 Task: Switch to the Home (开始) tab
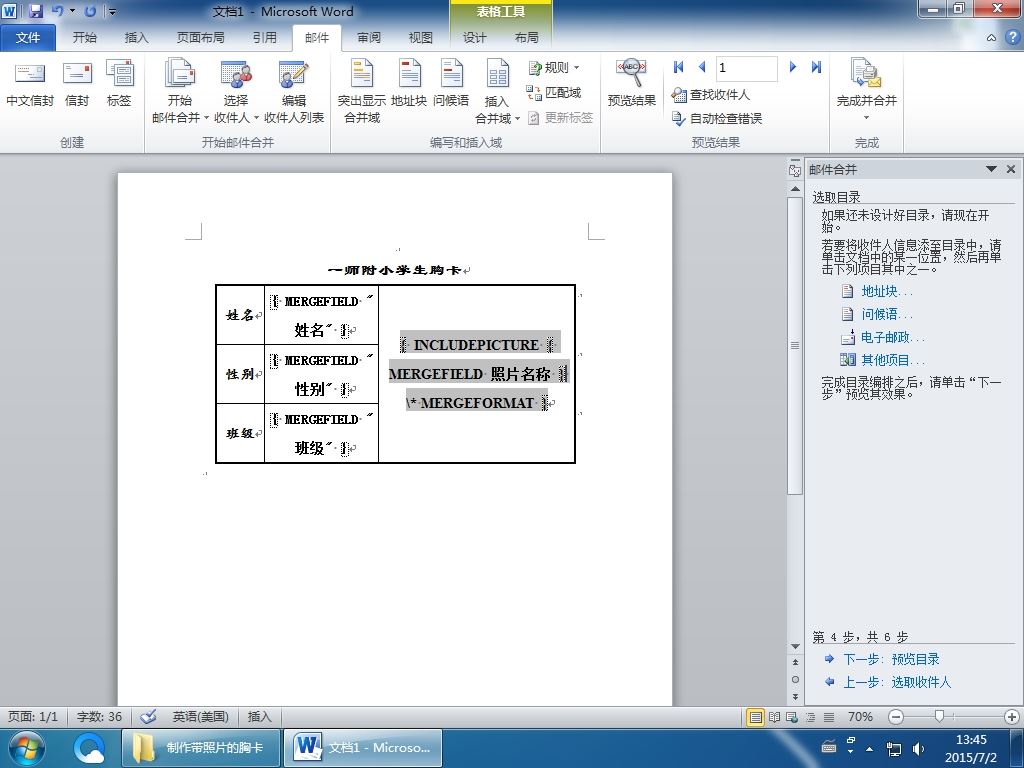(84, 37)
